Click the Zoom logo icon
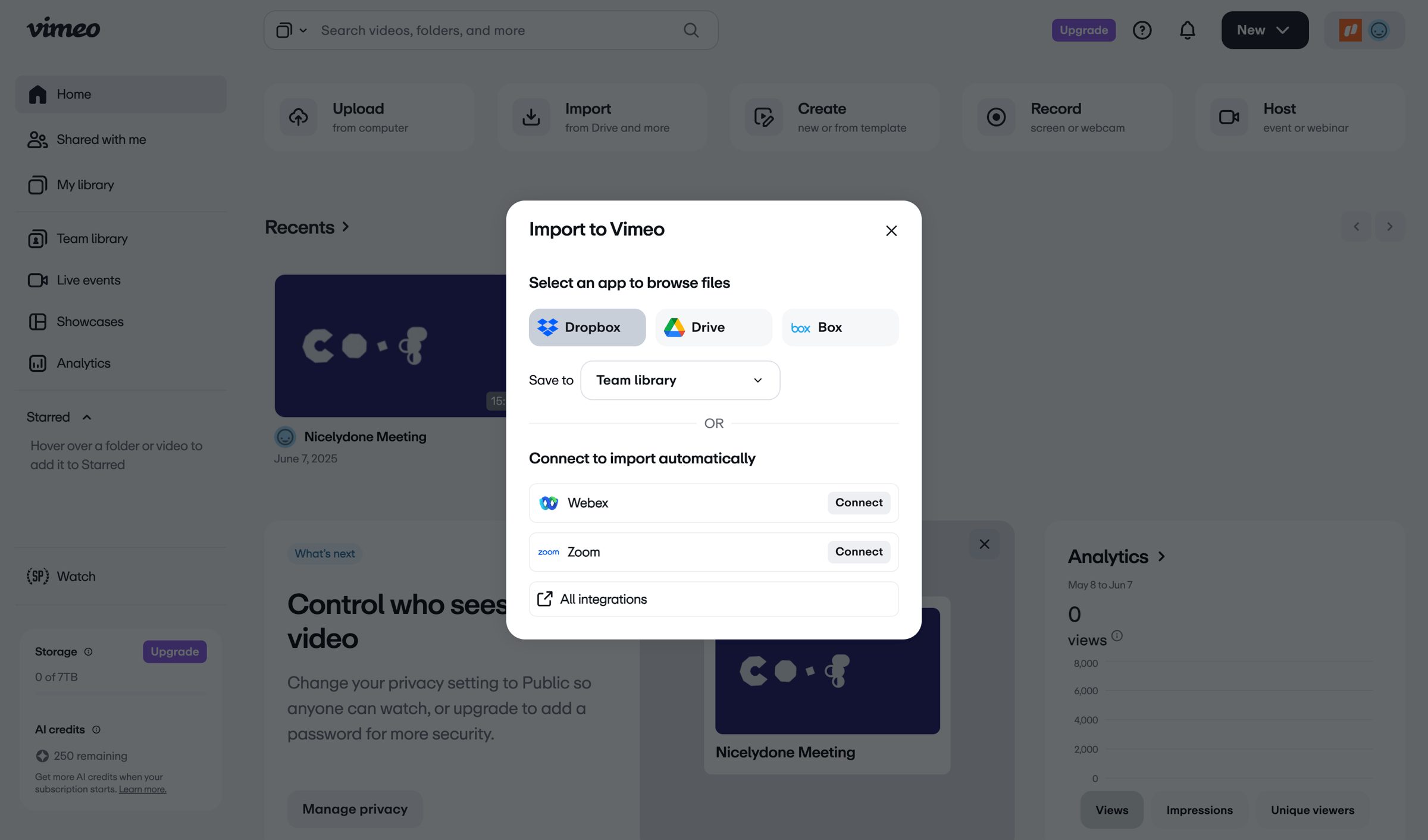Viewport: 1428px width, 840px height. tap(548, 552)
